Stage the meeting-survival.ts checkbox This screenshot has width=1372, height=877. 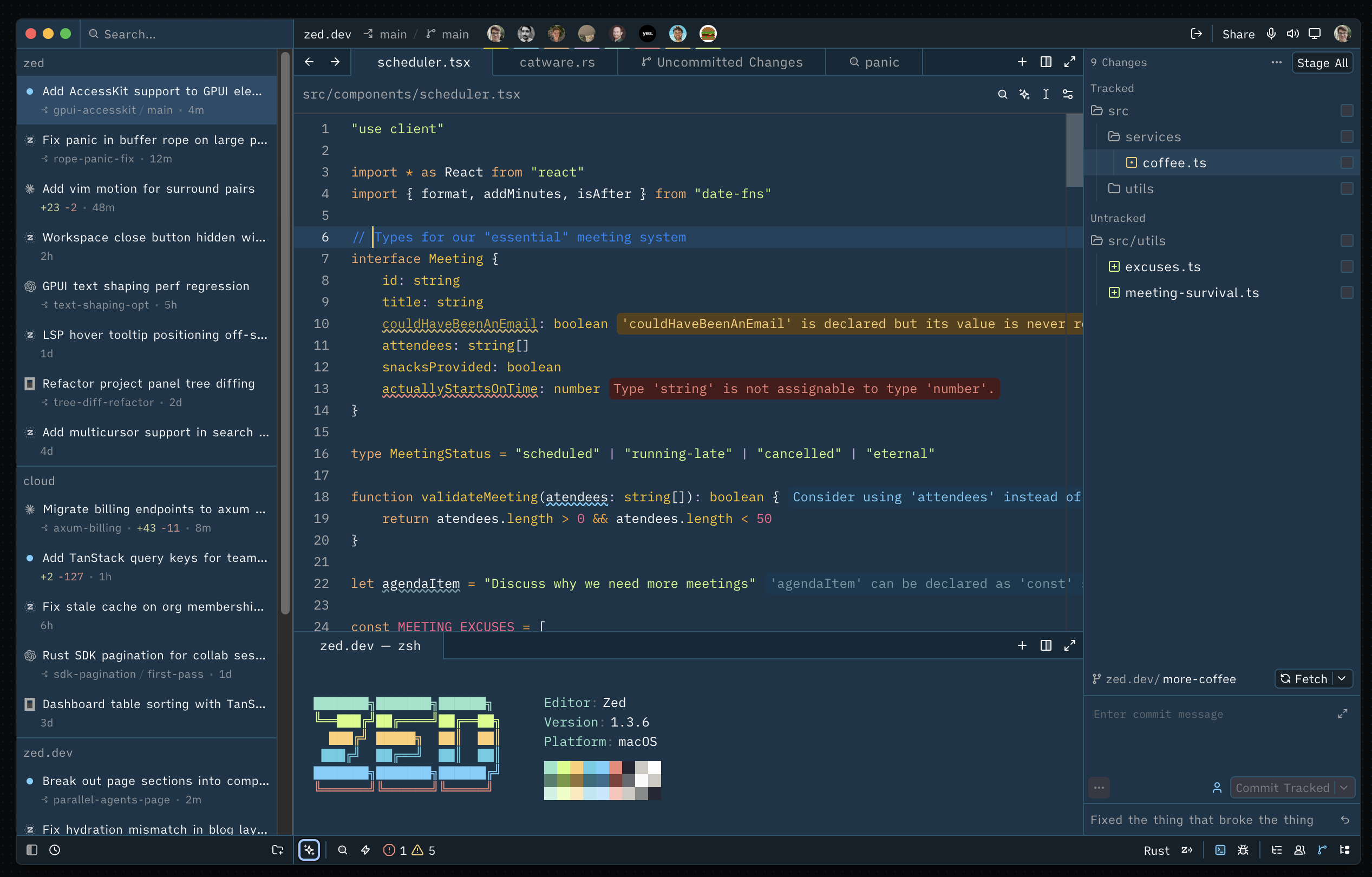coord(1347,292)
